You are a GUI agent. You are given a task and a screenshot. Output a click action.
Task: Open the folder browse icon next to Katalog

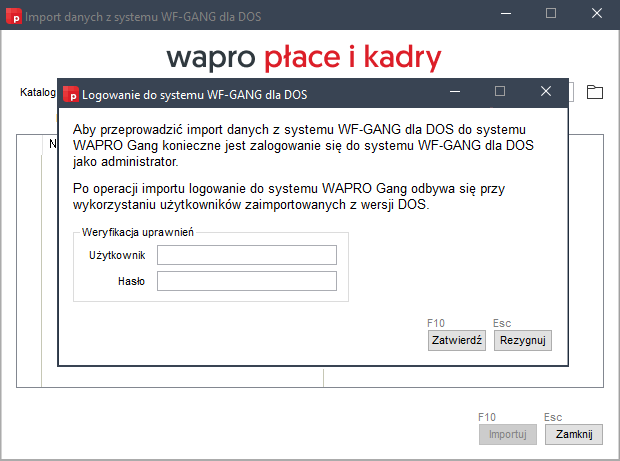tap(595, 92)
